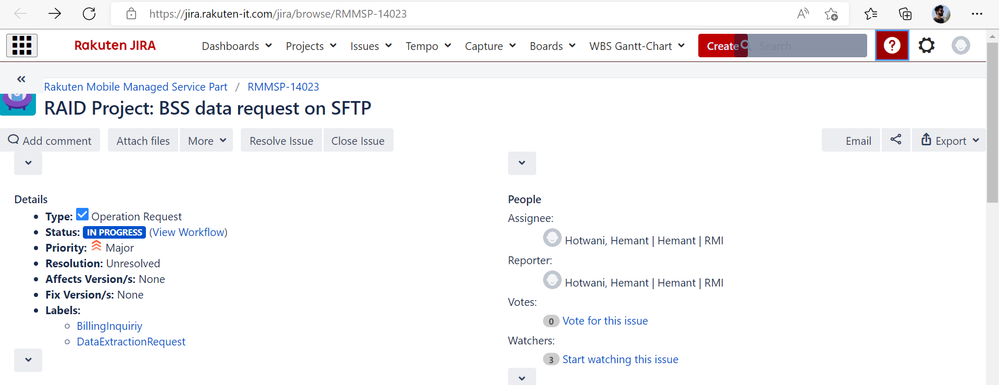Click Attach files button
The width and height of the screenshot is (999, 385).
tap(143, 140)
